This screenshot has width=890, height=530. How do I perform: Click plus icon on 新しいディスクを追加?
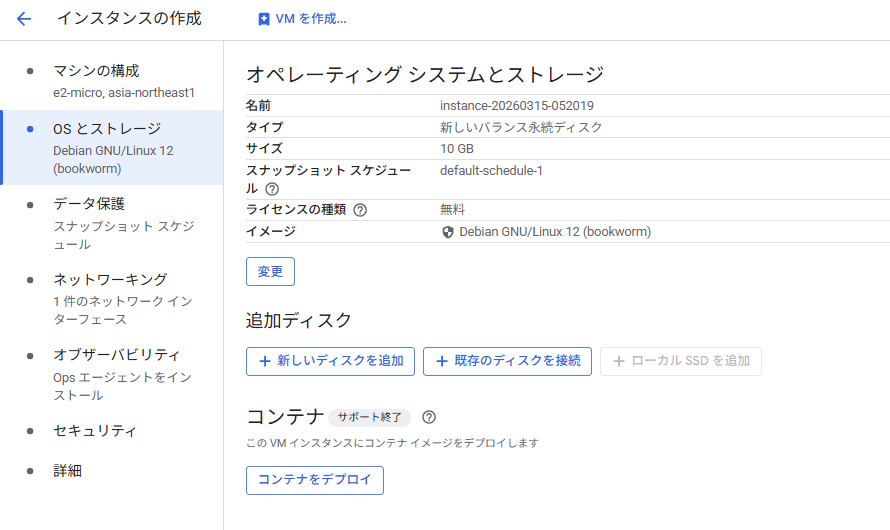[264, 361]
